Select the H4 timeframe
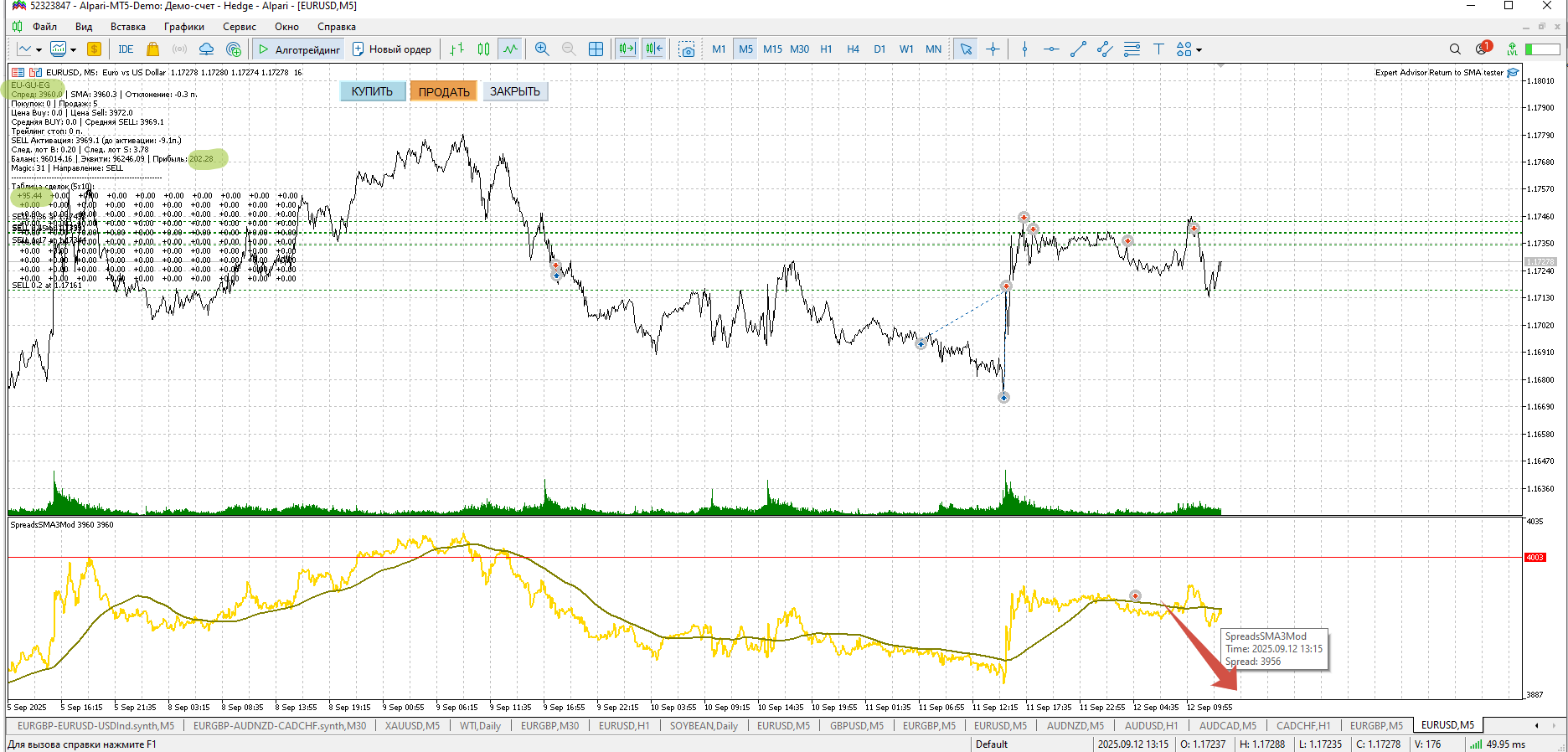The width and height of the screenshot is (1568, 752). tap(853, 49)
